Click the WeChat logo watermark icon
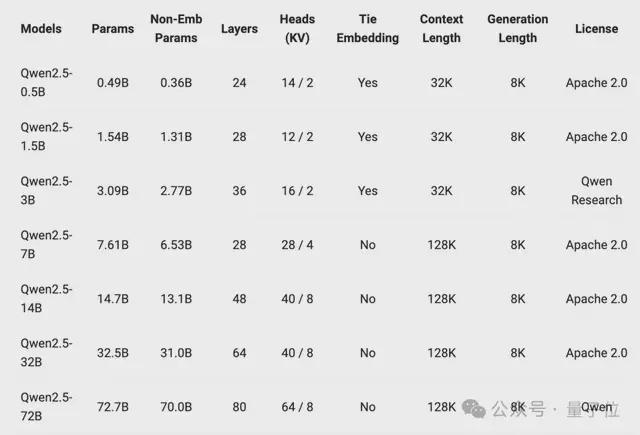The width and height of the screenshot is (640, 435). pyautogui.click(x=473, y=408)
